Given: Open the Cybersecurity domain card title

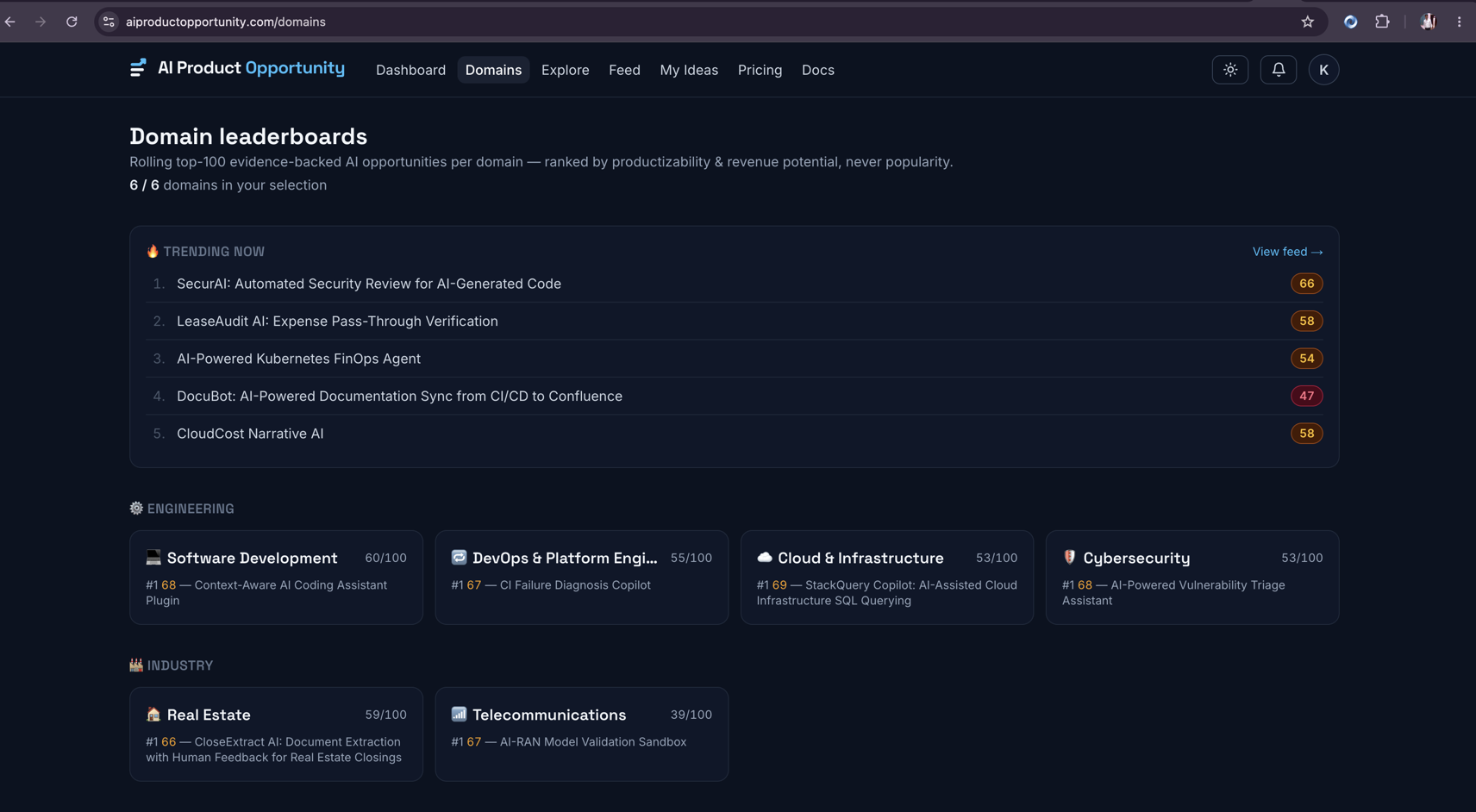Looking at the screenshot, I should pos(1136,558).
